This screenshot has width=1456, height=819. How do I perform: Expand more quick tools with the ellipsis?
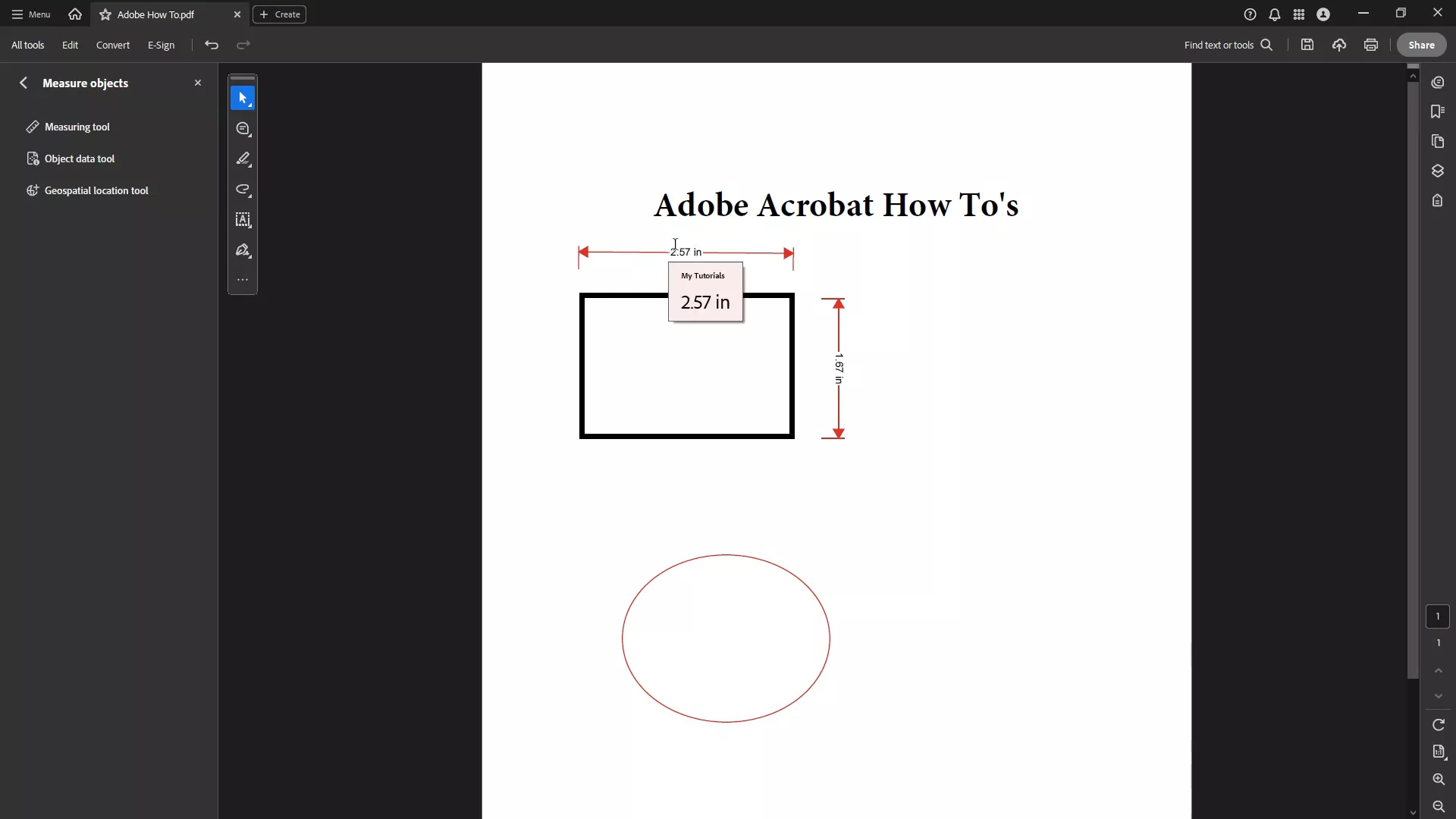[242, 279]
